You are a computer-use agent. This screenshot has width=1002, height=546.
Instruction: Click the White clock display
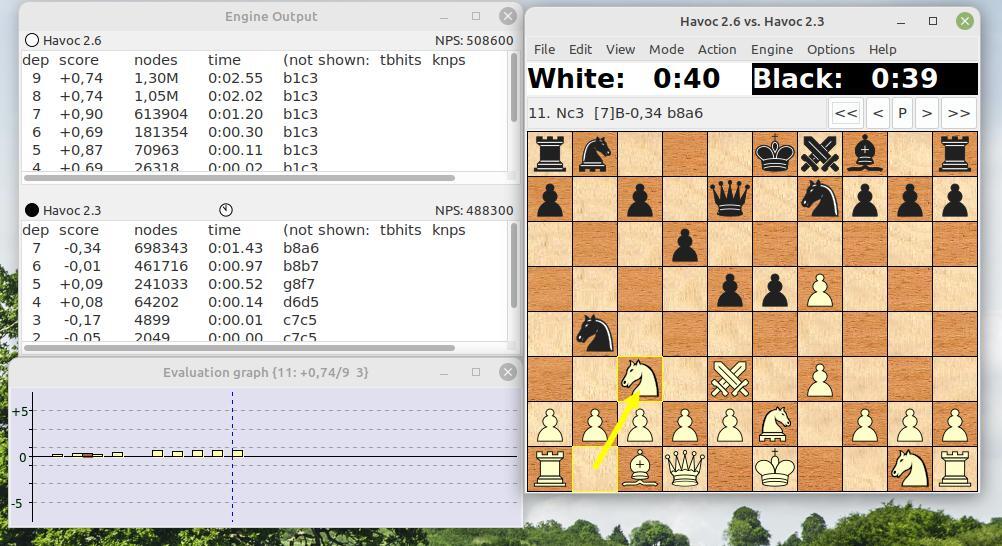(x=637, y=79)
